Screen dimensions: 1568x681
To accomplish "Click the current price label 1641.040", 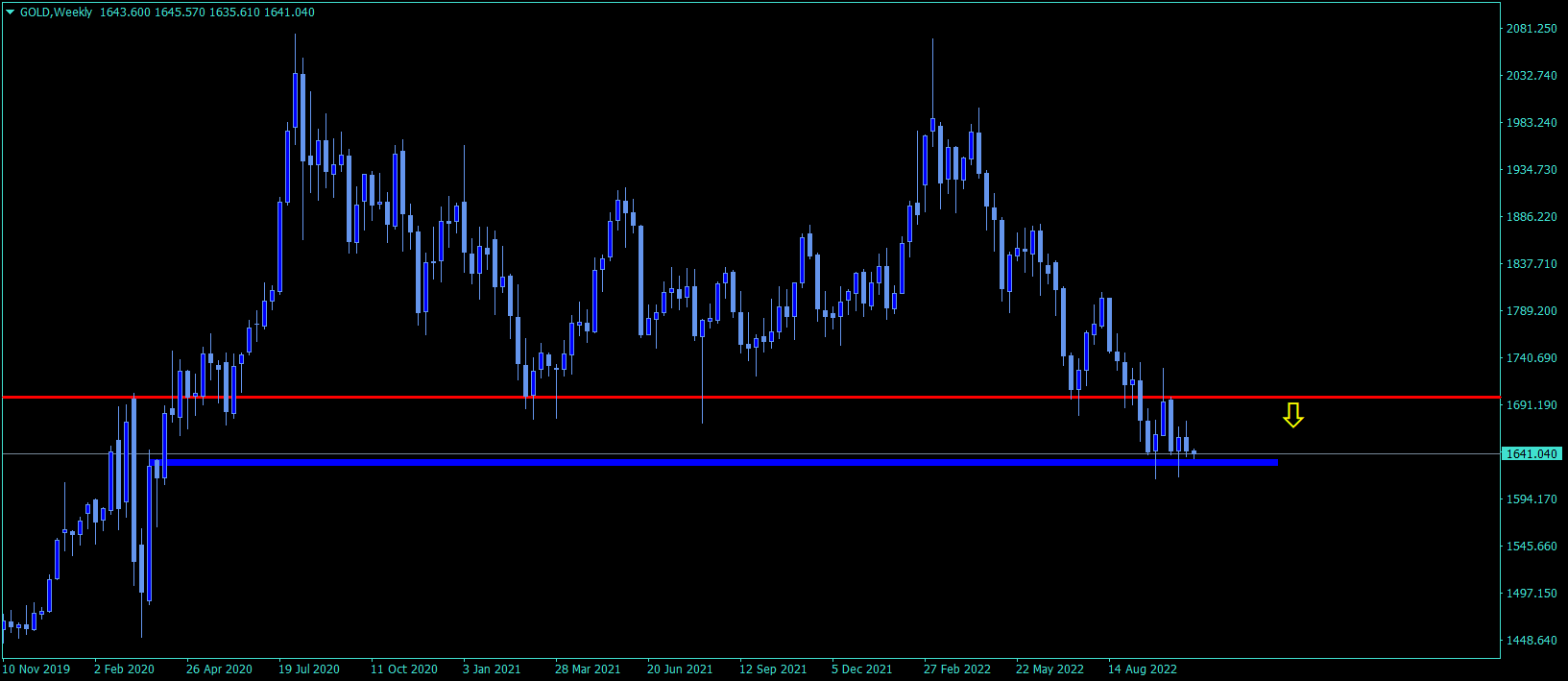I will tap(1532, 453).
